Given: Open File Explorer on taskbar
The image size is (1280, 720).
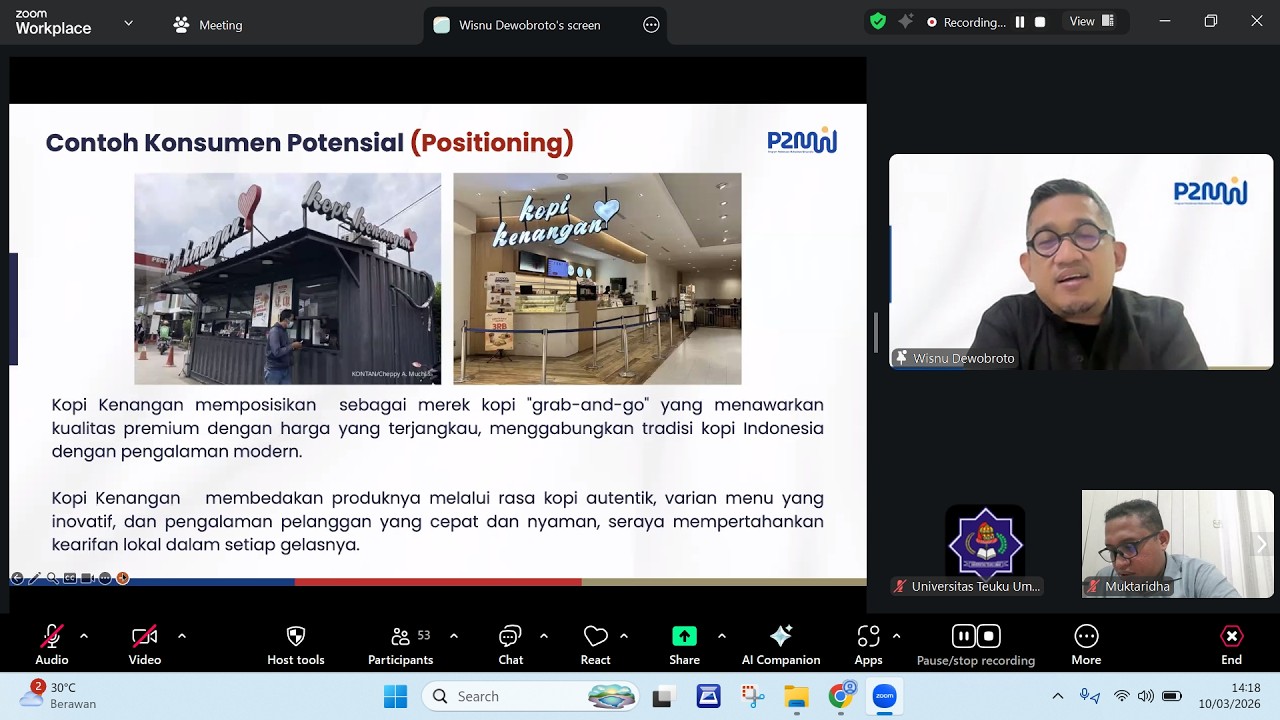Looking at the screenshot, I should [x=796, y=696].
